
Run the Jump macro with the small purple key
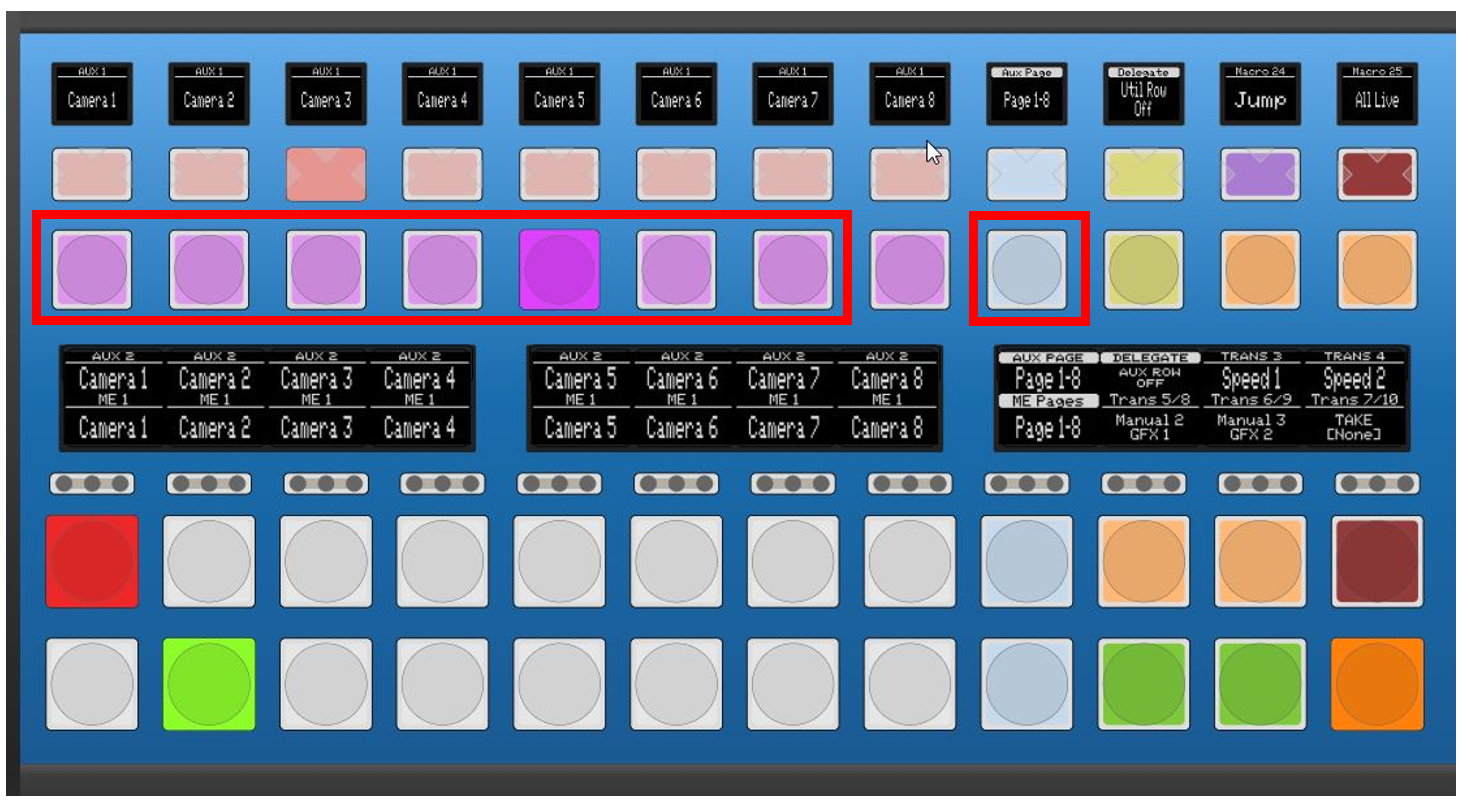tap(1260, 175)
